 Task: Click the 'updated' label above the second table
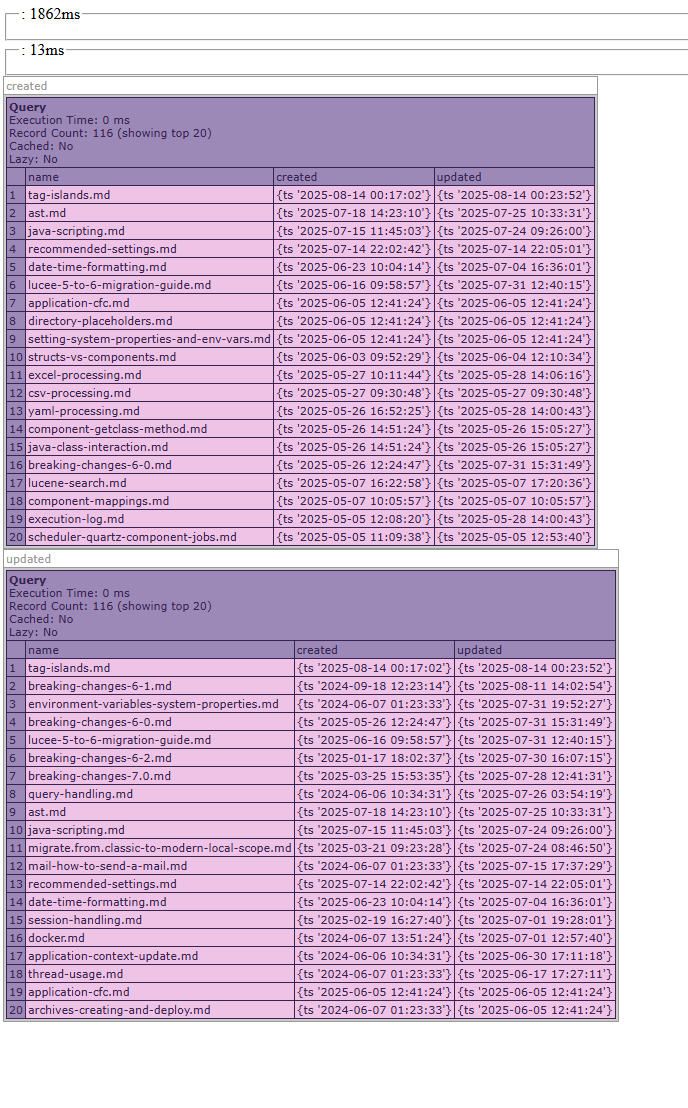pos(28,559)
